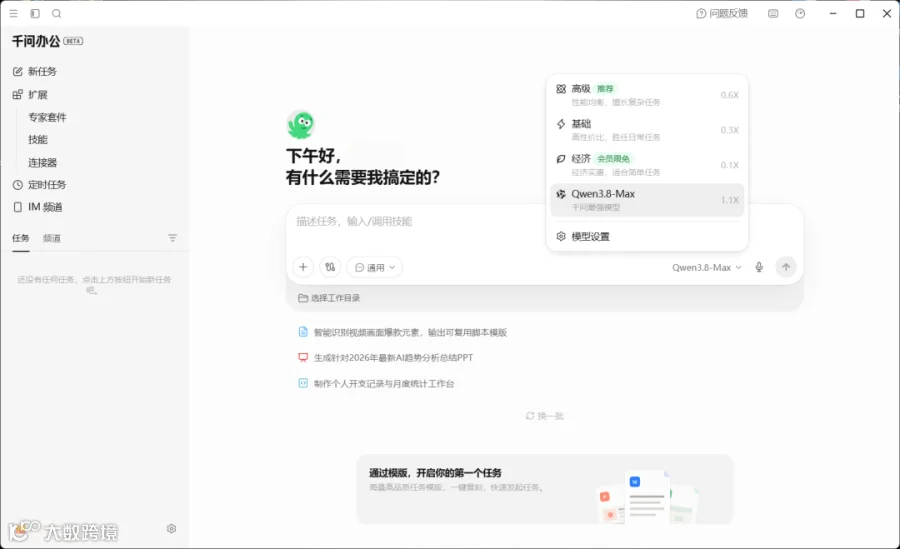Open the usage gauge icon in title bar
Image resolution: width=900 pixels, height=549 pixels.
pos(800,13)
